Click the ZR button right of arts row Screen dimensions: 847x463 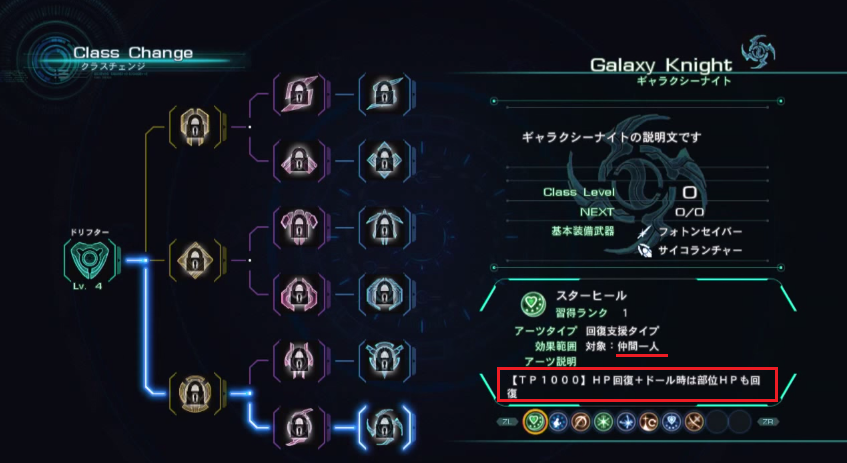(x=768, y=421)
